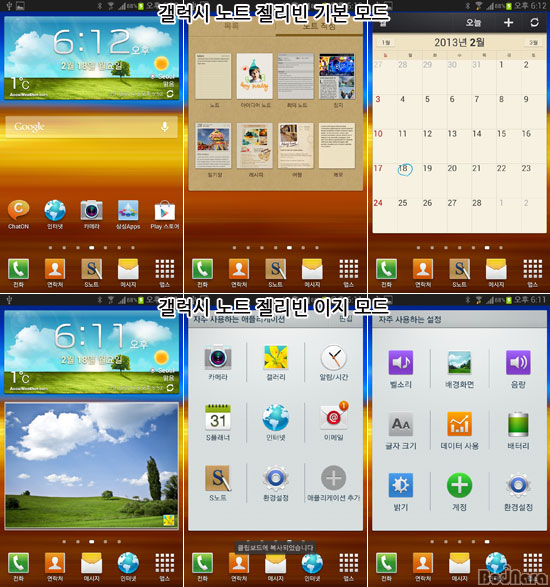This screenshot has height=587, width=550.
Task: Open the ChatON app
Action: [18, 214]
